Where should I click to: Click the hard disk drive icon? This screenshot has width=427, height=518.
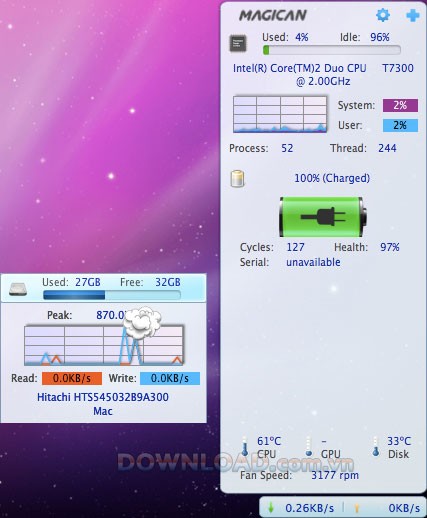(18, 289)
